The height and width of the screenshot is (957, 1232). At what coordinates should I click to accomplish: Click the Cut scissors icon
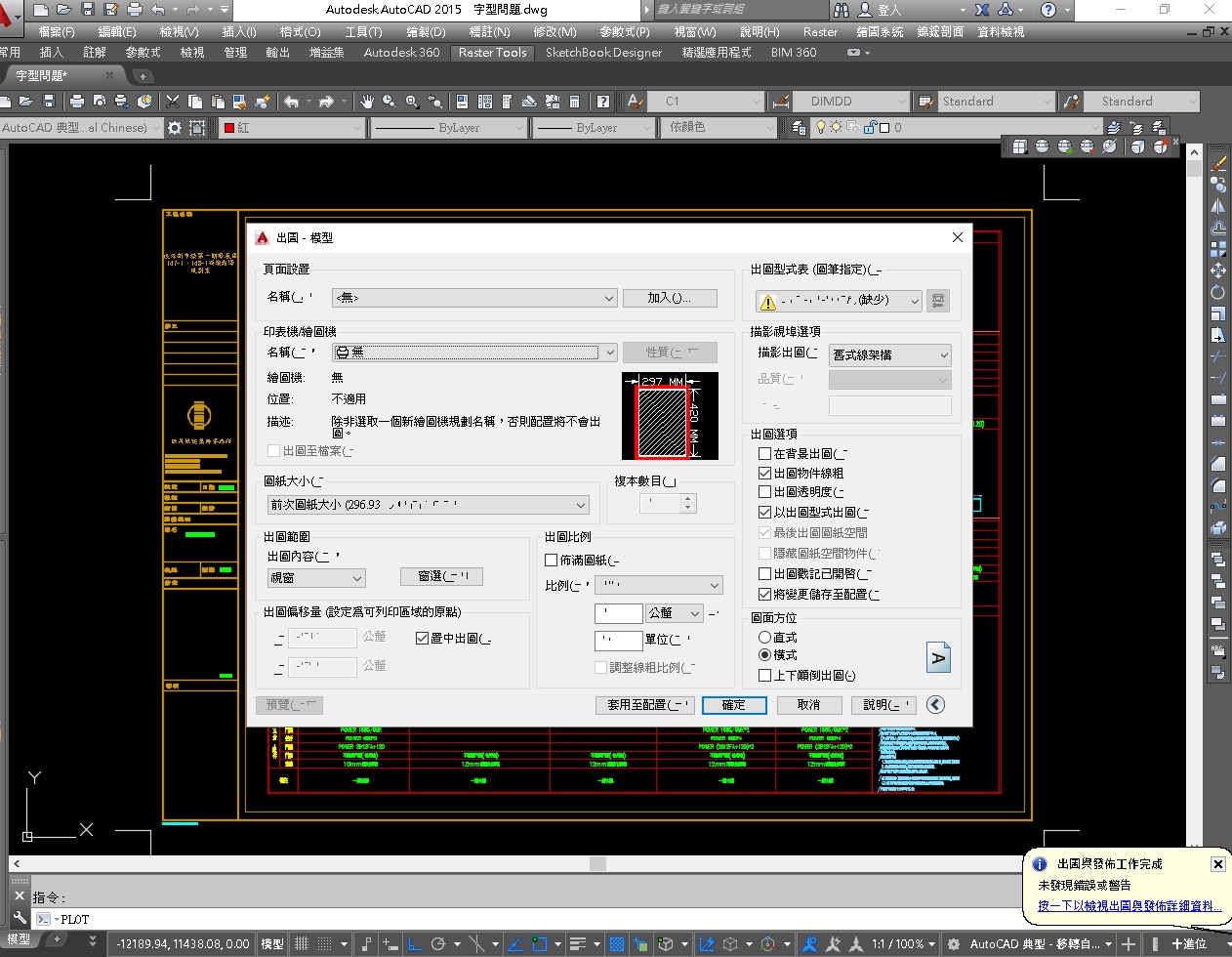(173, 101)
